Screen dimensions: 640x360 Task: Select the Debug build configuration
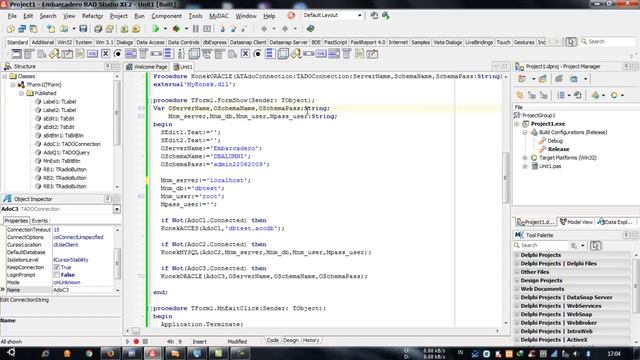[x=555, y=141]
